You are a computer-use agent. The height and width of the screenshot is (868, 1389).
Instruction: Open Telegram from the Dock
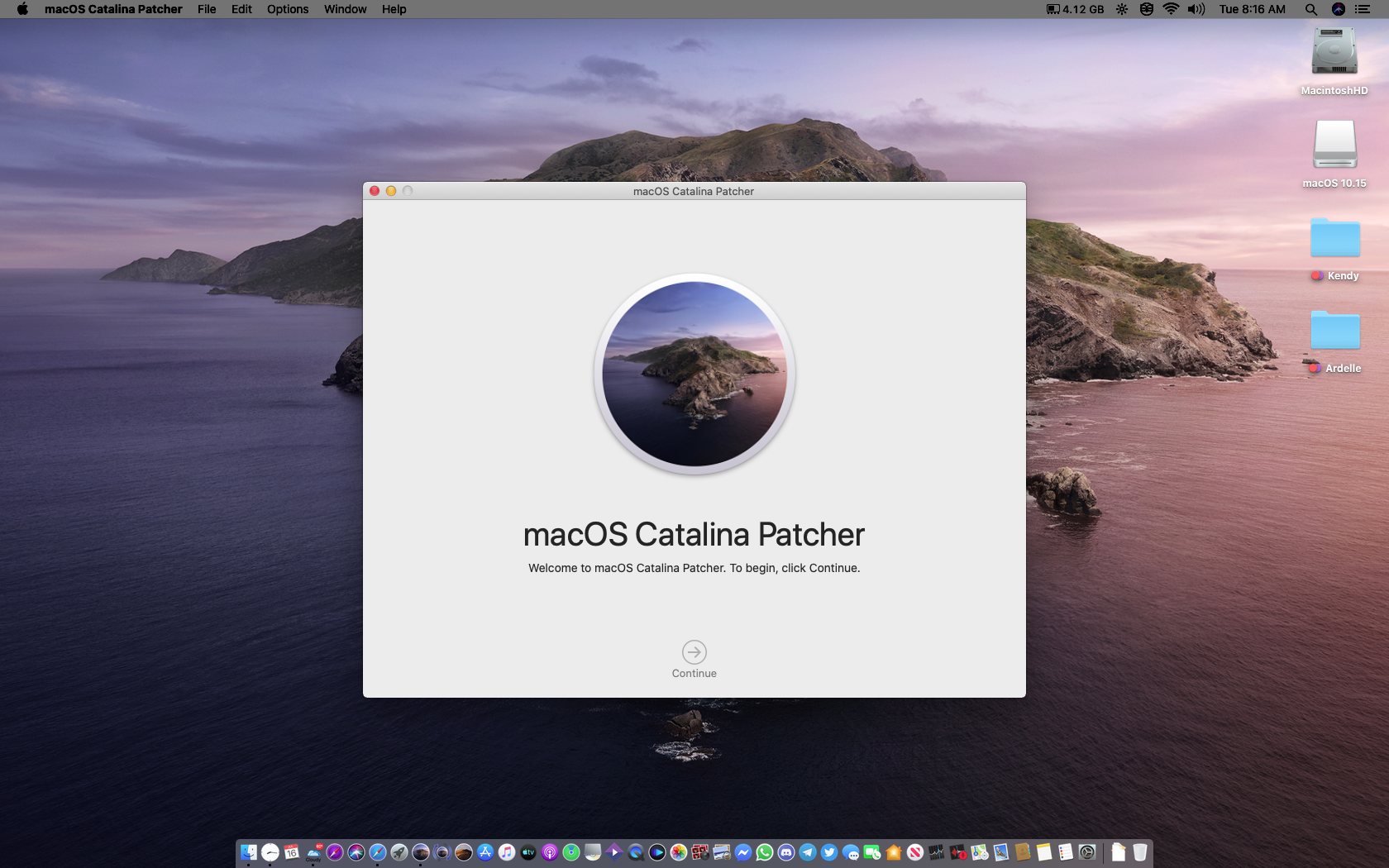[x=808, y=852]
